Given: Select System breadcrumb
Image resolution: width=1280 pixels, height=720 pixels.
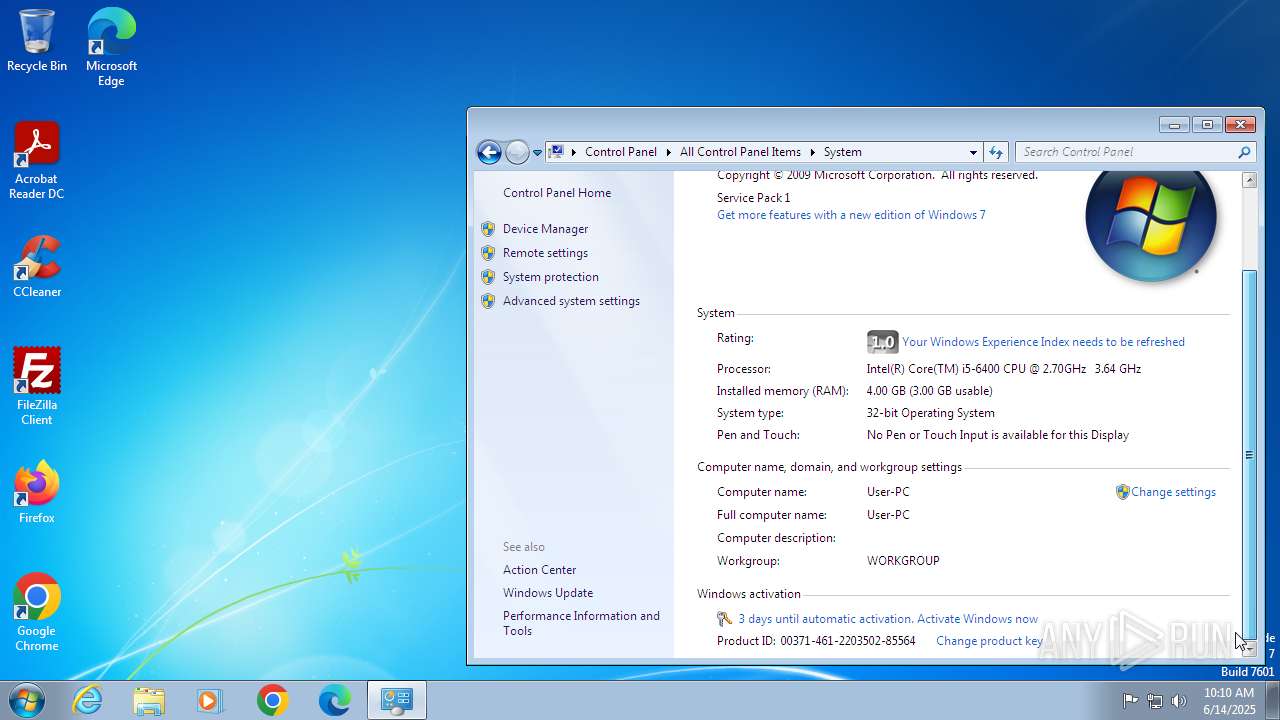Looking at the screenshot, I should tap(842, 152).
